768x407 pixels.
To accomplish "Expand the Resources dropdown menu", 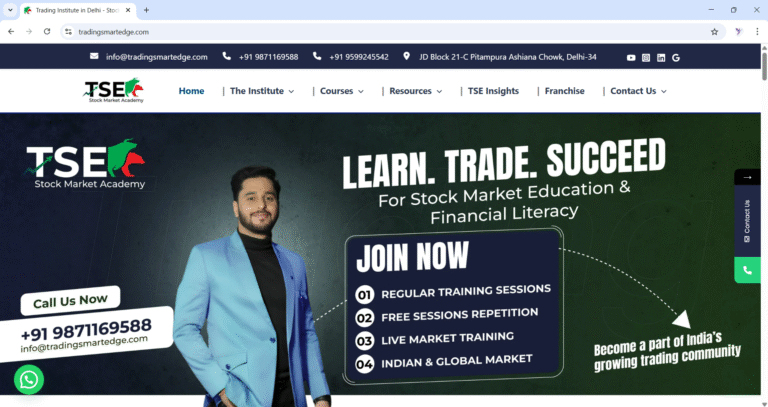I will tap(416, 91).
